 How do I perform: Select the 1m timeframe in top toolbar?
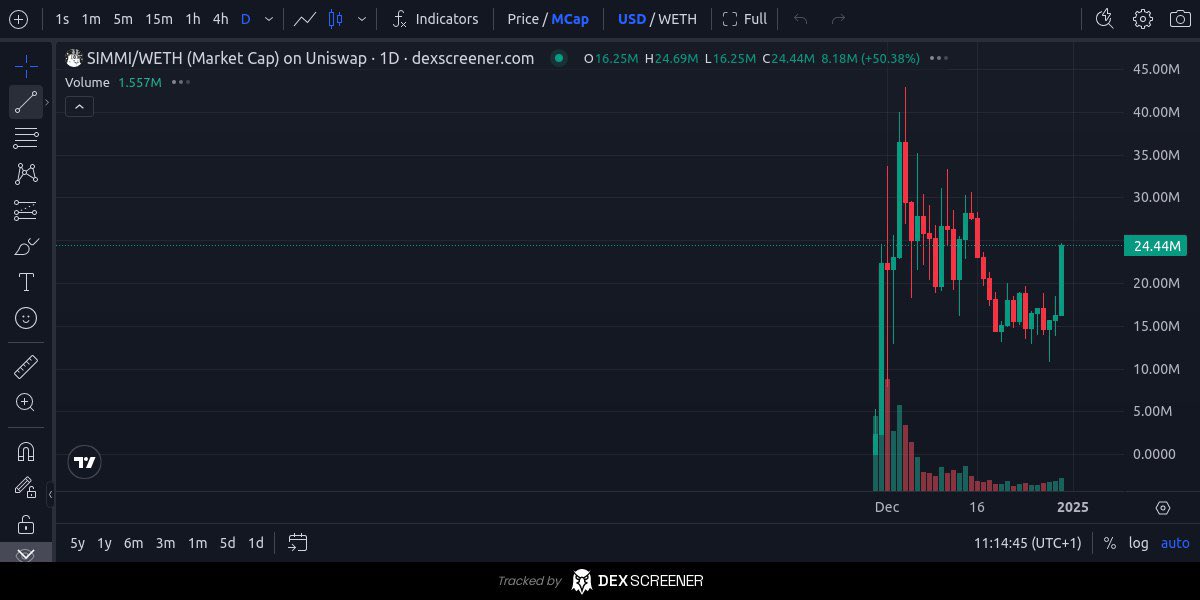pos(91,19)
